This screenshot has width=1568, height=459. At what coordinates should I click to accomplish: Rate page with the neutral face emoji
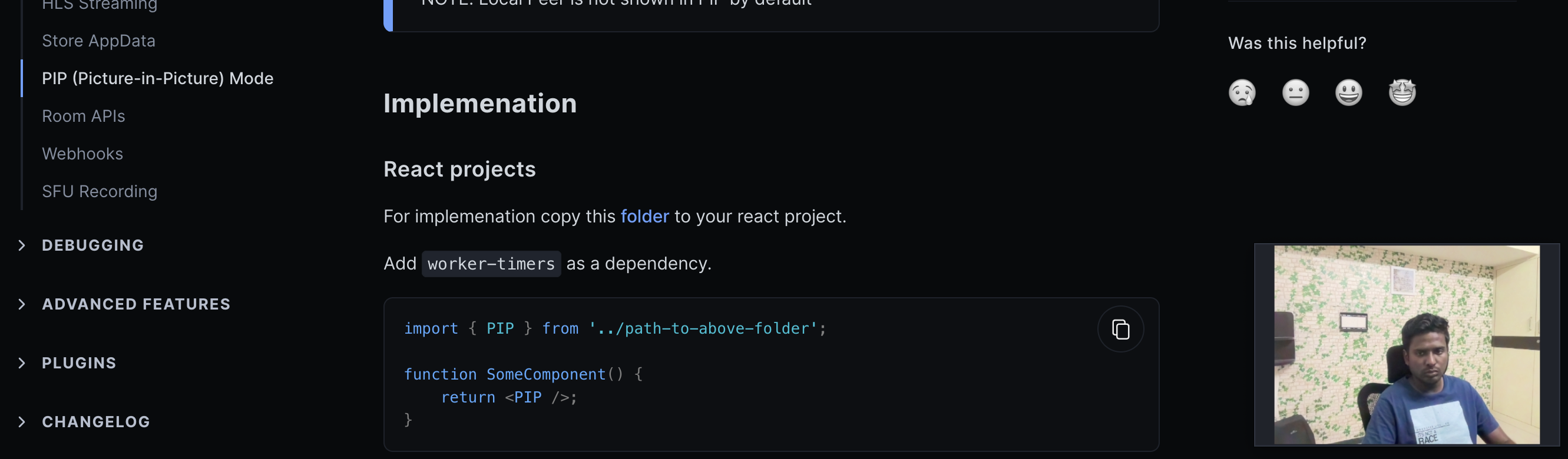1295,93
